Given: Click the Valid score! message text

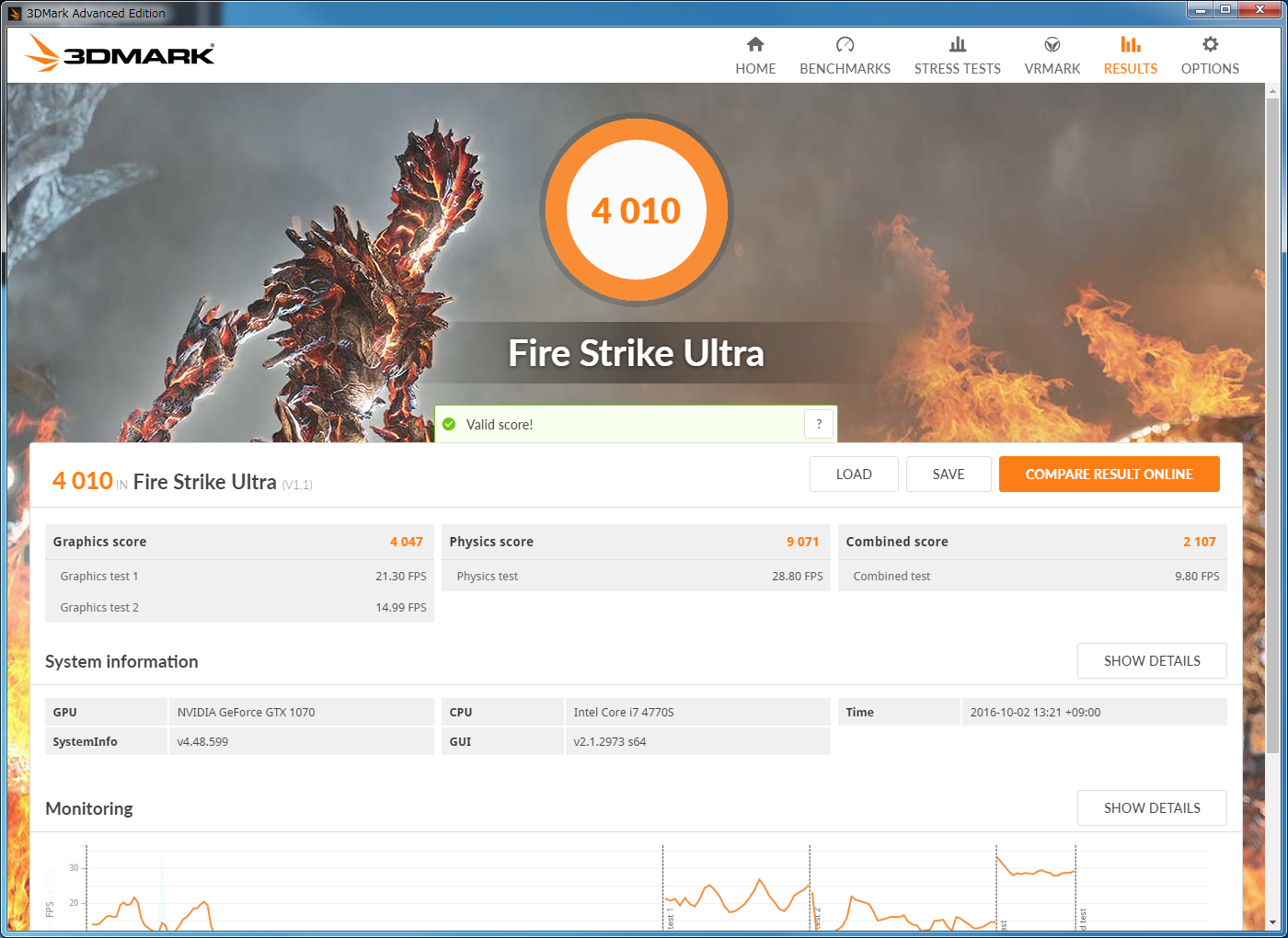Looking at the screenshot, I should click(500, 425).
